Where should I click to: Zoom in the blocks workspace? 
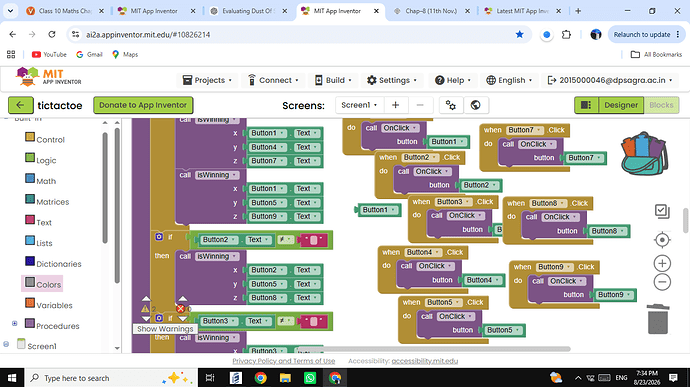662,263
